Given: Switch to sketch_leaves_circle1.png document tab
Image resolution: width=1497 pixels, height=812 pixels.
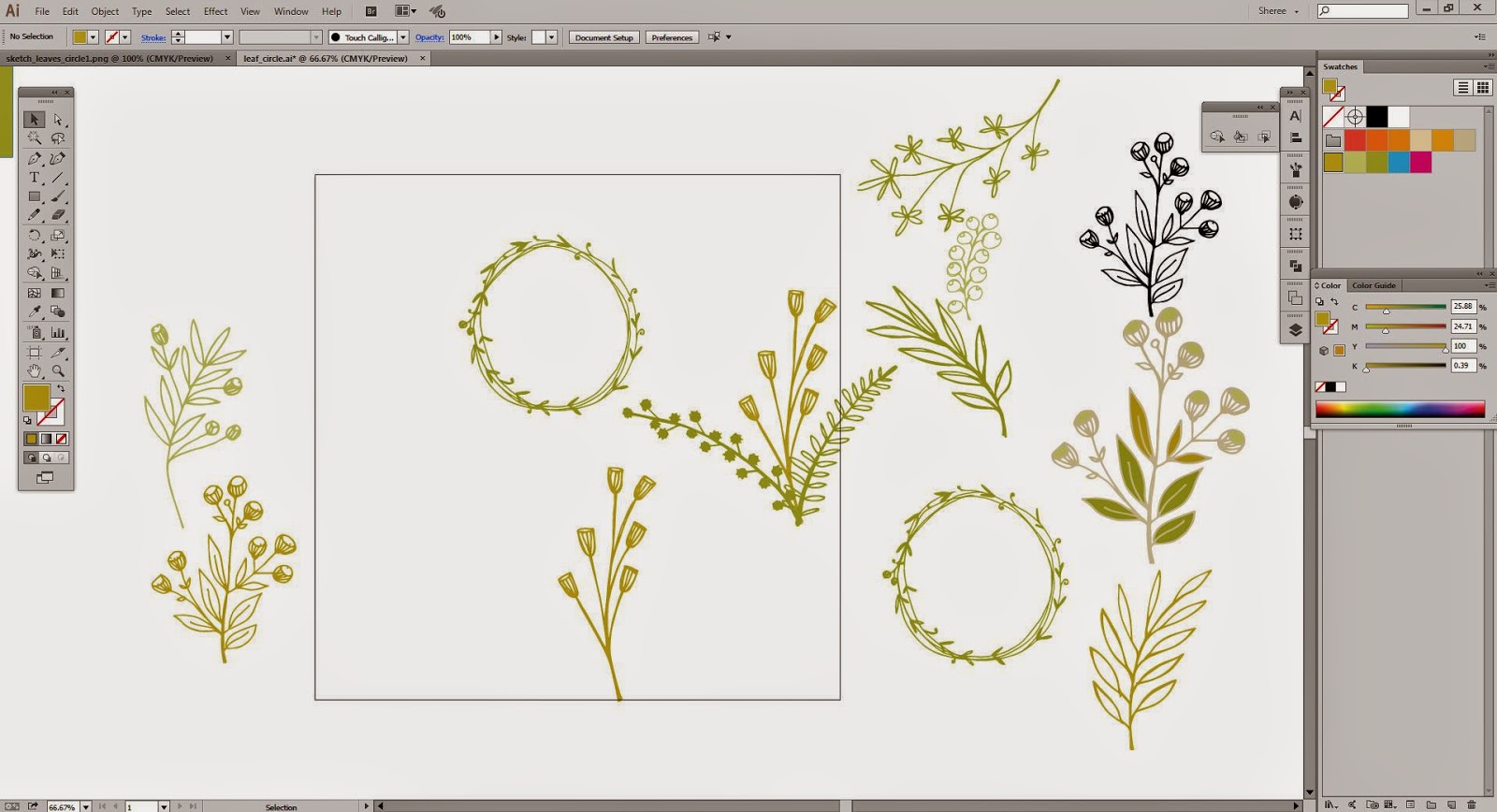Looking at the screenshot, I should (x=109, y=58).
